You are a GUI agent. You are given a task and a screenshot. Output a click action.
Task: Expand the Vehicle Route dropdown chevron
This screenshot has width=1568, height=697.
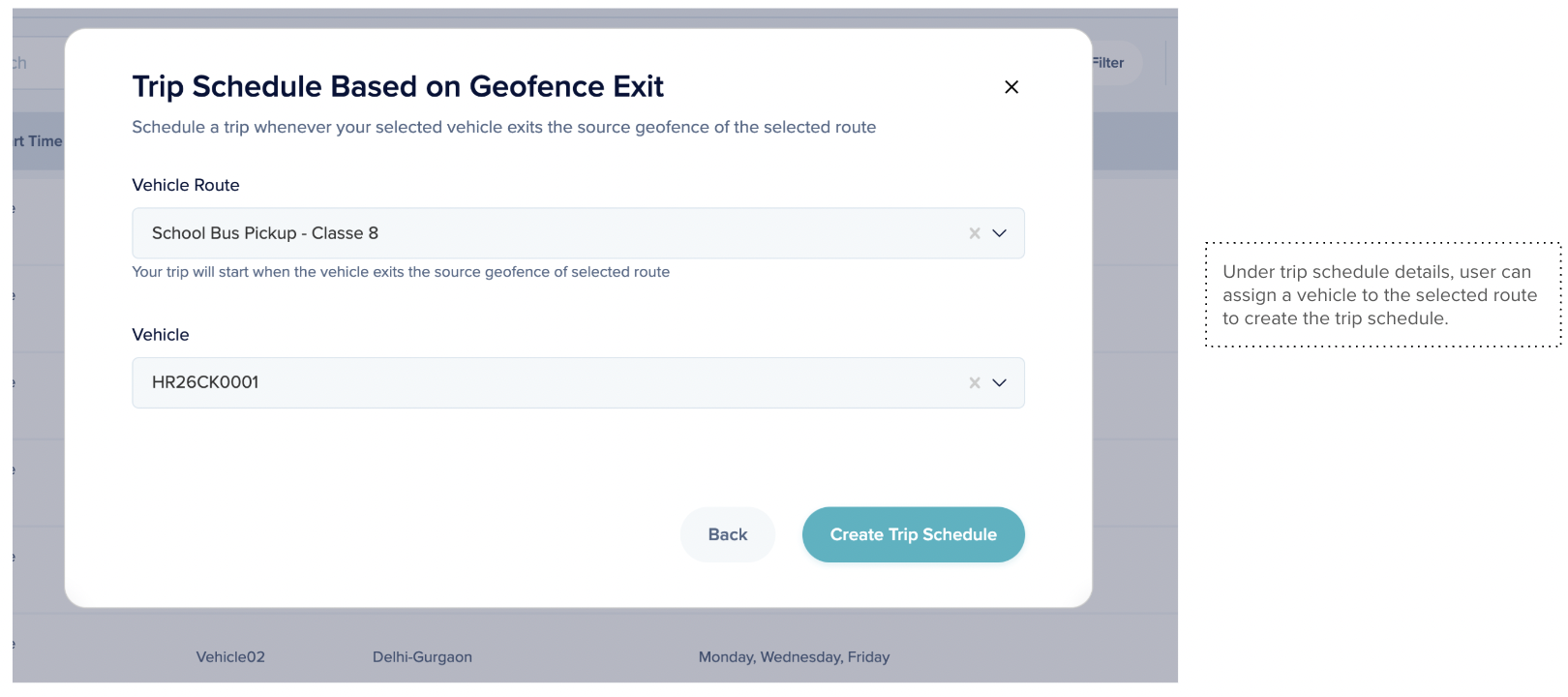click(x=1000, y=233)
